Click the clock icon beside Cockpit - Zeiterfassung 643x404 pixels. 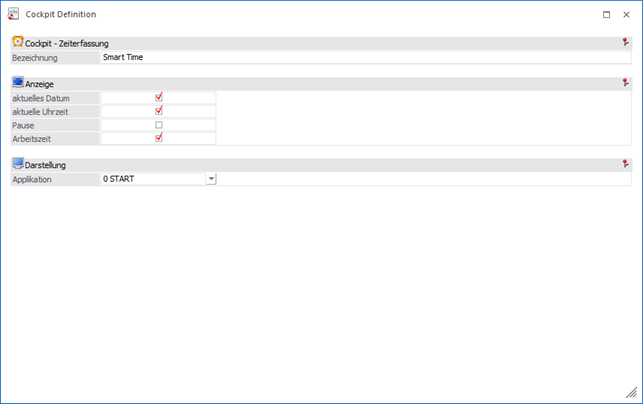17,43
